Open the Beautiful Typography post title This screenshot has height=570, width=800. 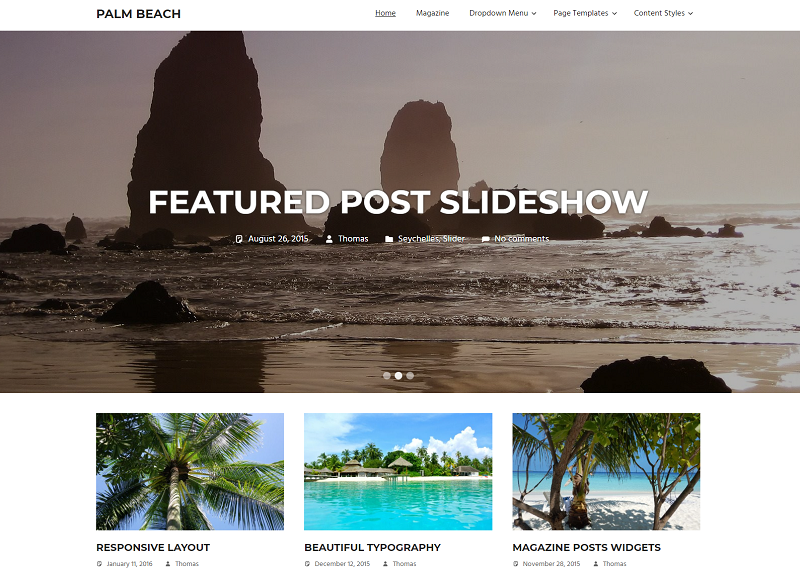[x=372, y=548]
